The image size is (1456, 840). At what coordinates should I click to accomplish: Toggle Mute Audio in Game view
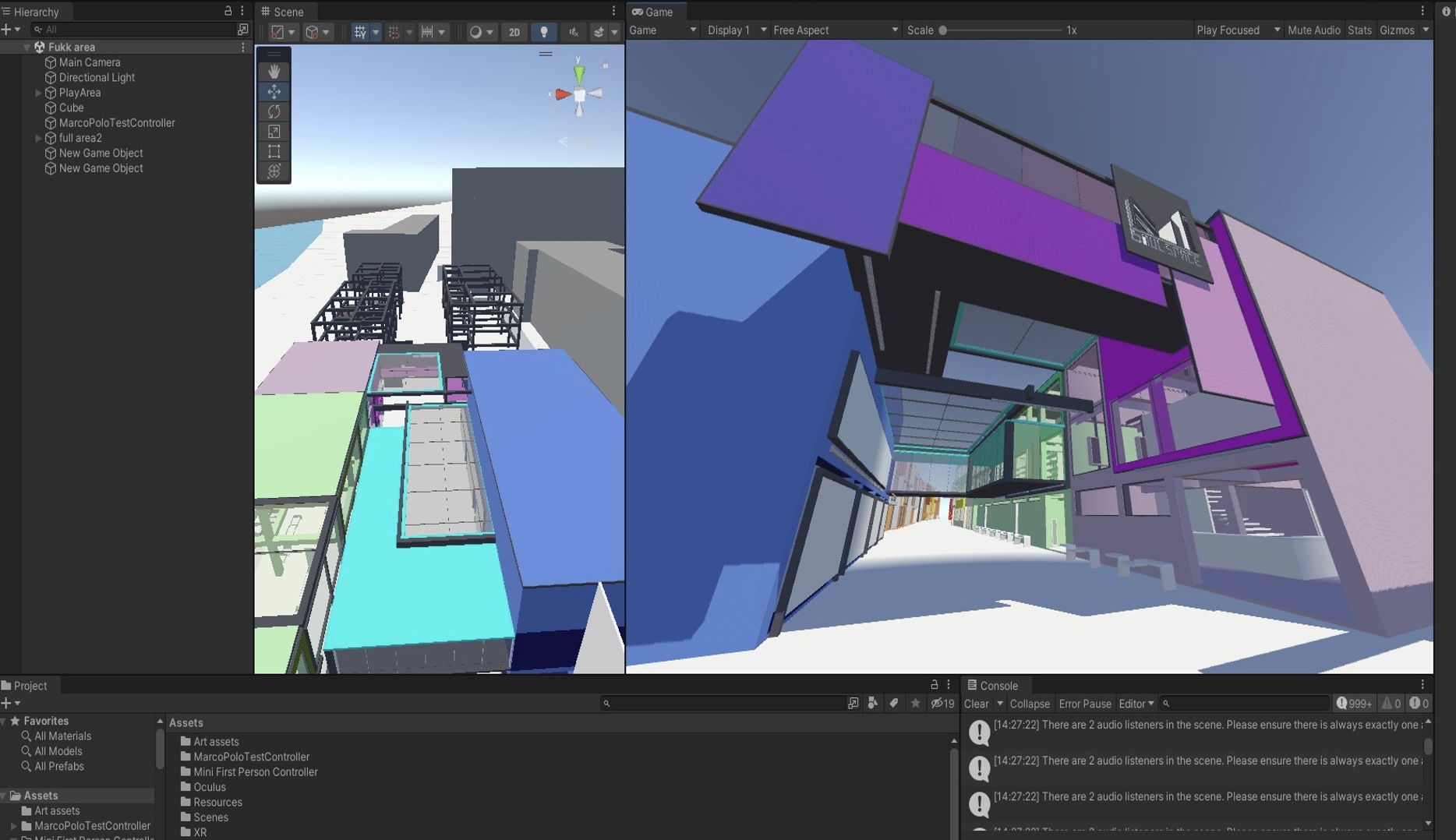pos(1313,30)
